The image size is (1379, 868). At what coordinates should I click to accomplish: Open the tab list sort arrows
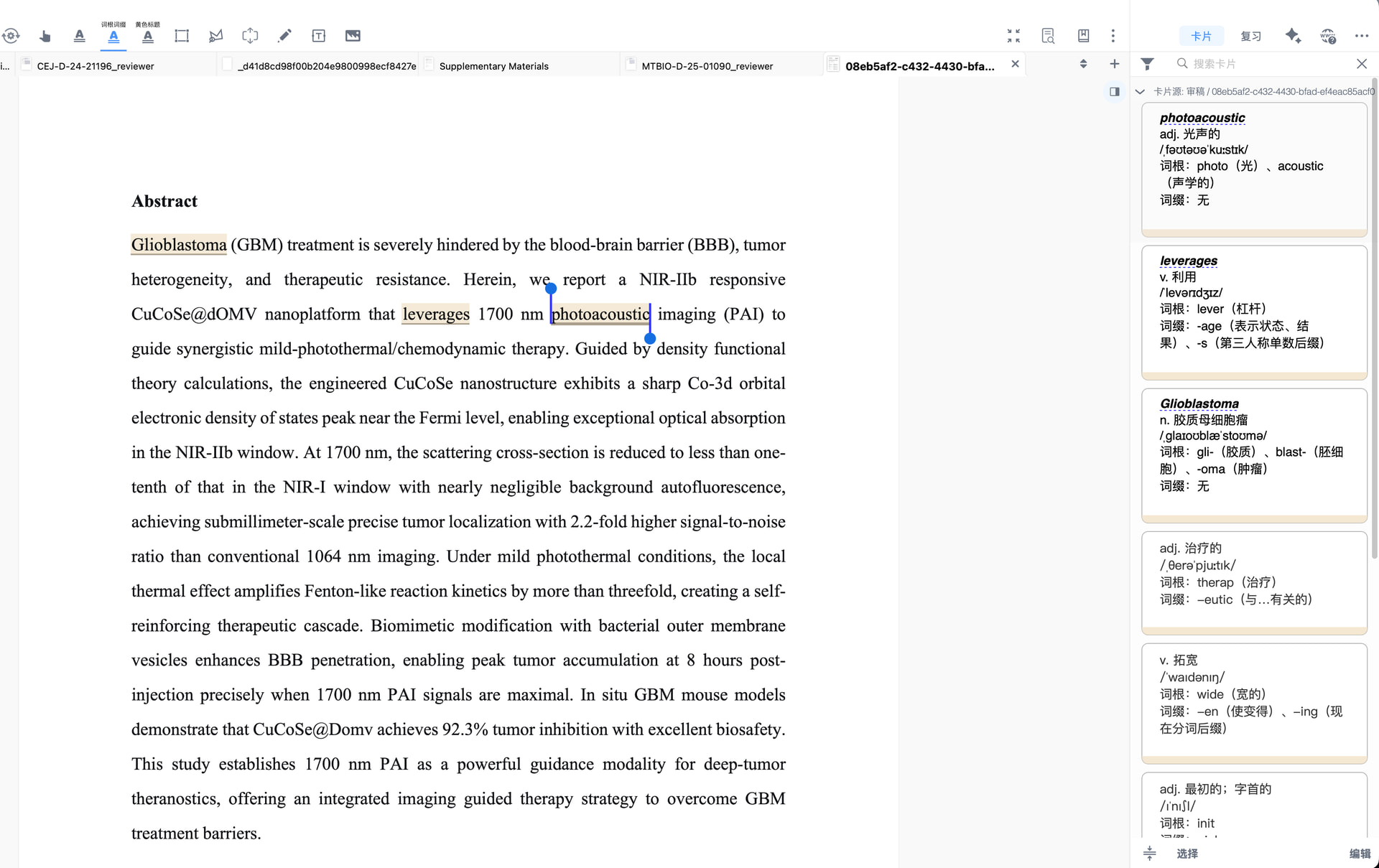click(x=1083, y=64)
